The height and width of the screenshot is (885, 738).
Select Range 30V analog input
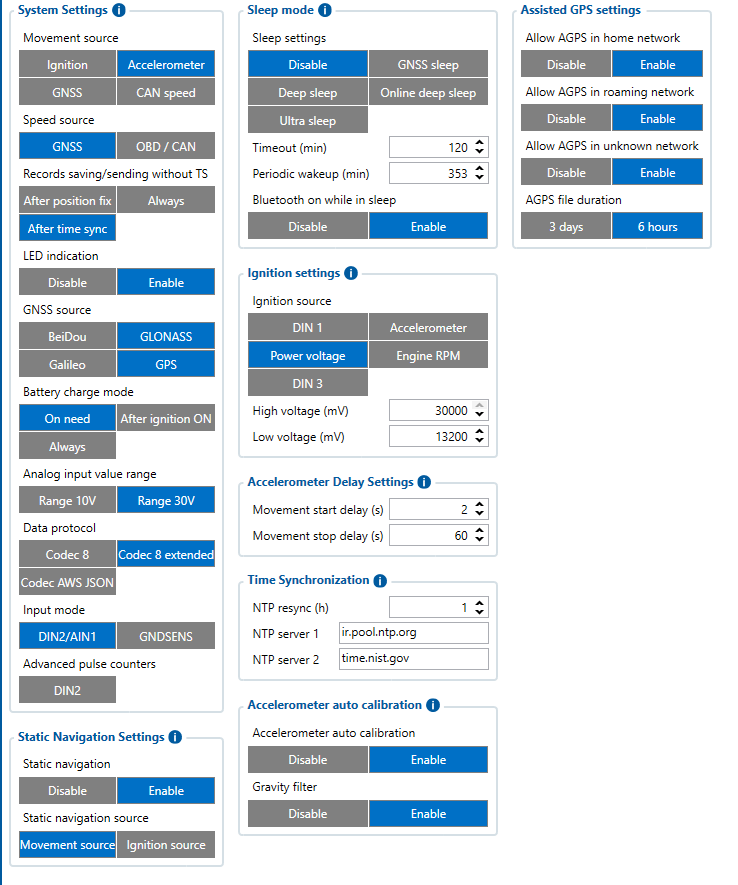(x=166, y=500)
